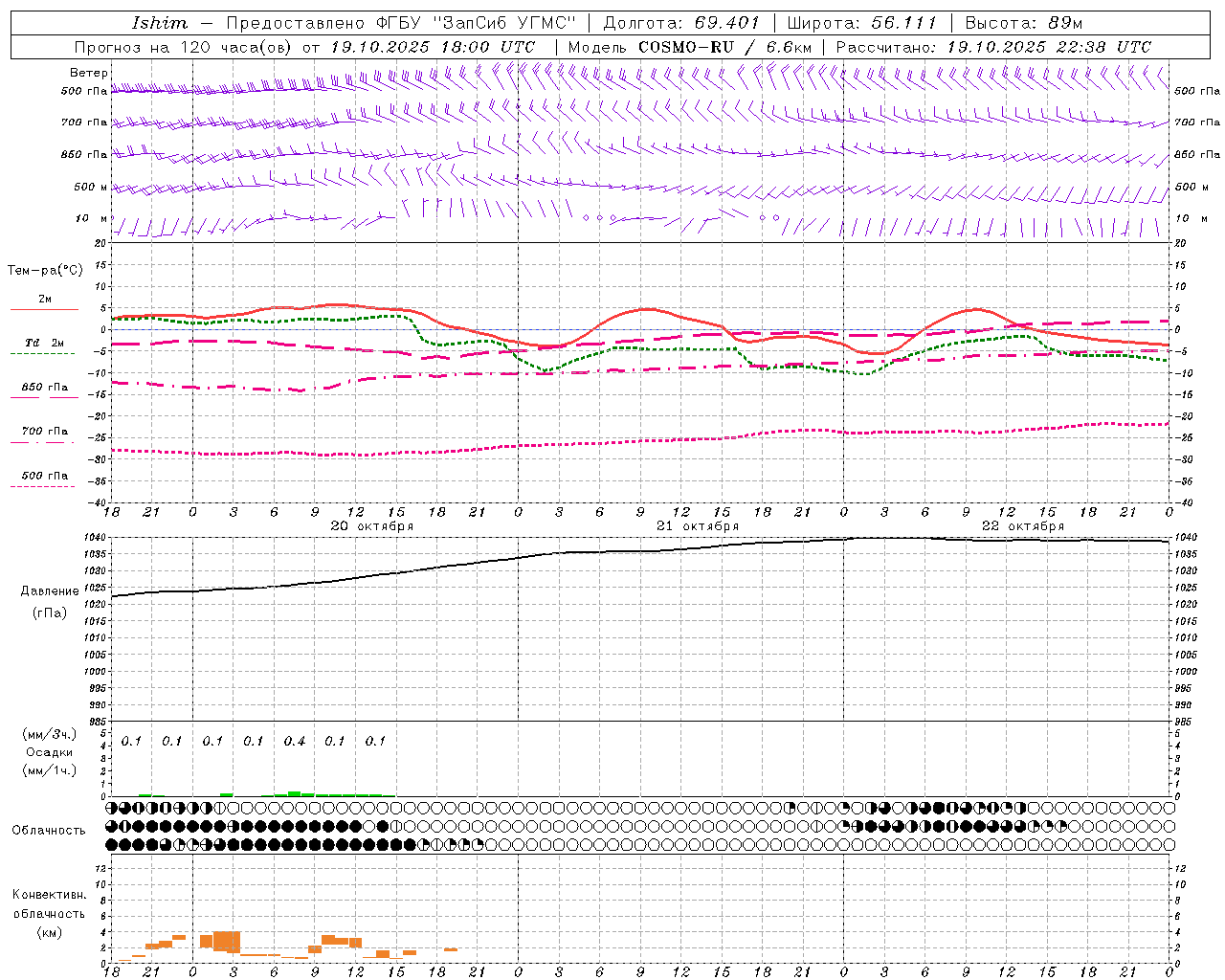
Task: Click the station name "Ishim" in header
Action: point(160,23)
